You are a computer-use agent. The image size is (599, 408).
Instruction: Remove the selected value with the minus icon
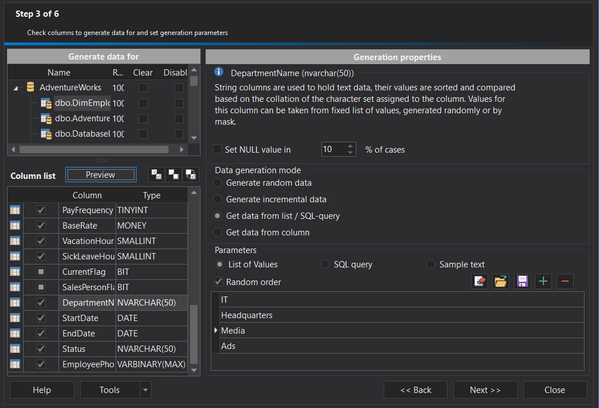(x=565, y=282)
